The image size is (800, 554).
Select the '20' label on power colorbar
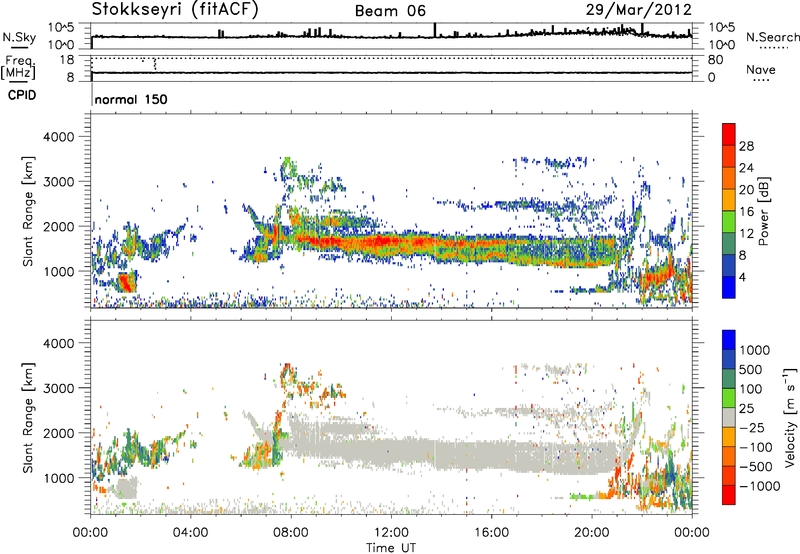746,190
